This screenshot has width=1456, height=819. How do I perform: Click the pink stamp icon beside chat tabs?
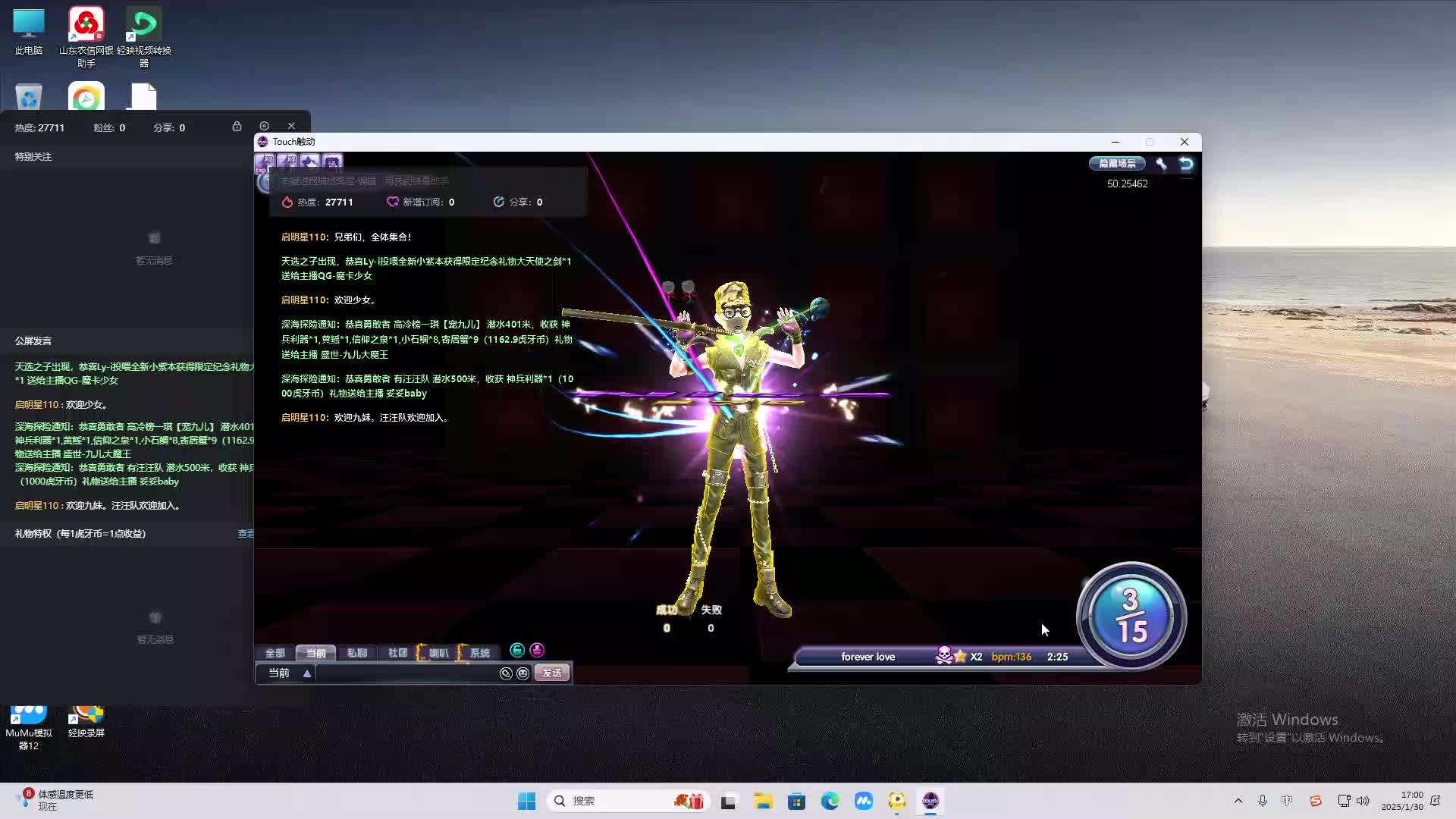[537, 651]
